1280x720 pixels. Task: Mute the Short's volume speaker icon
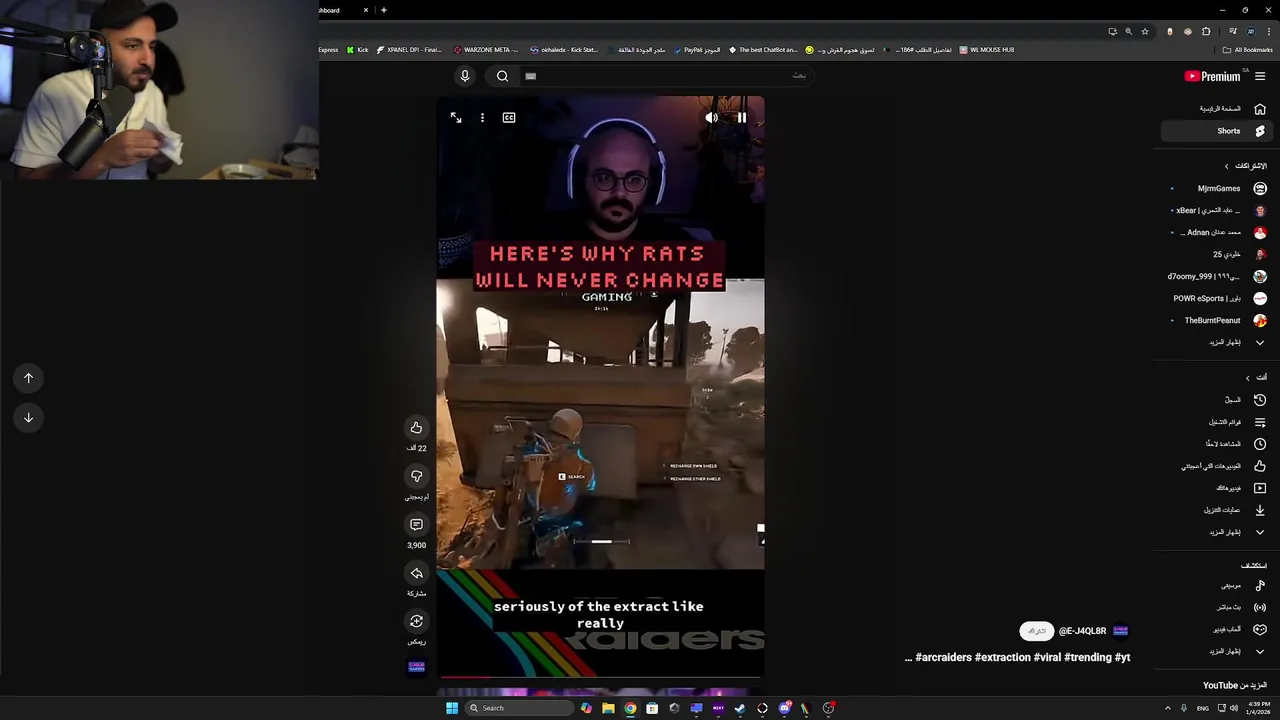(x=711, y=118)
